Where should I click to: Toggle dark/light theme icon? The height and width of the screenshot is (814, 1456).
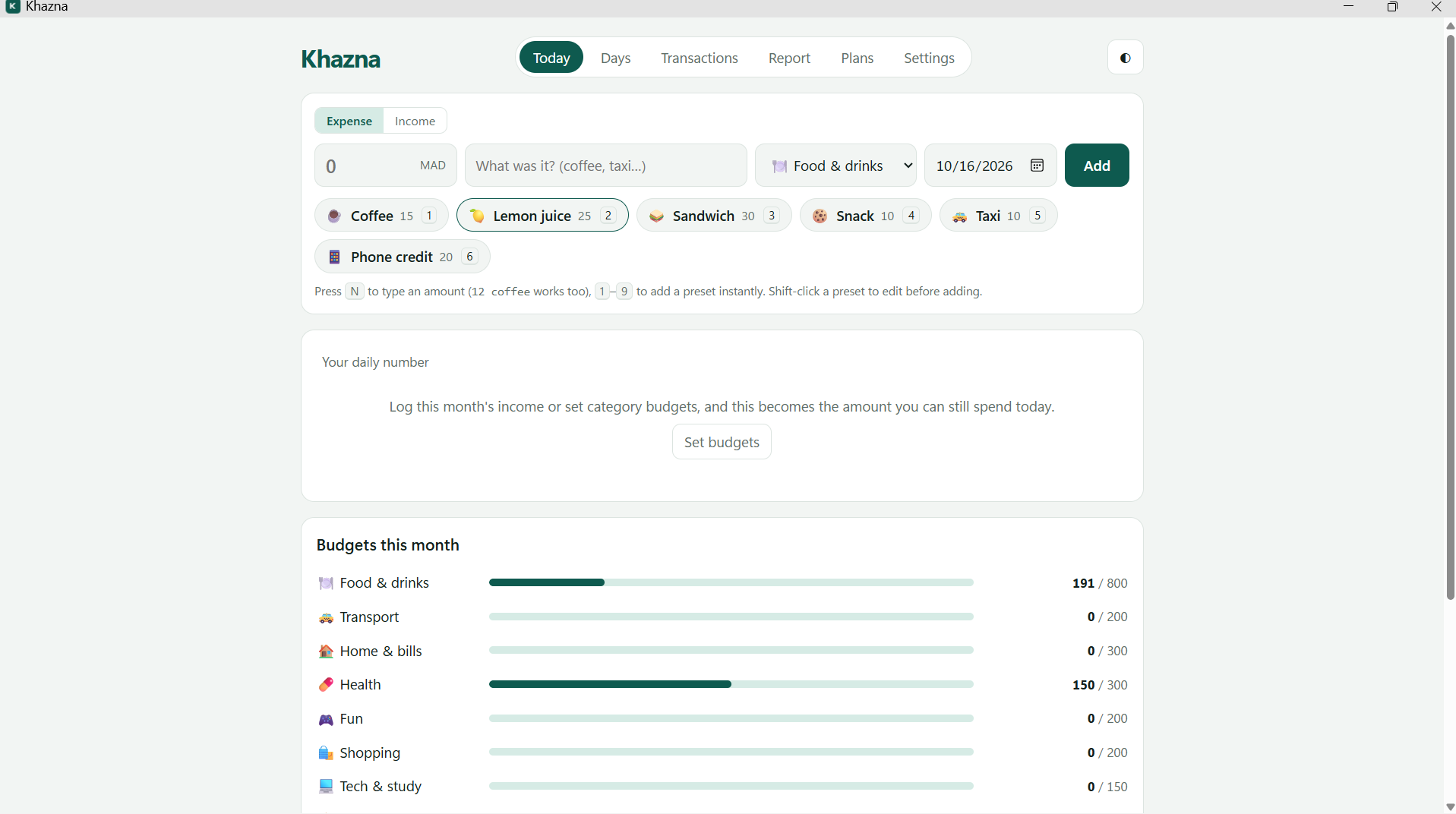tap(1125, 58)
